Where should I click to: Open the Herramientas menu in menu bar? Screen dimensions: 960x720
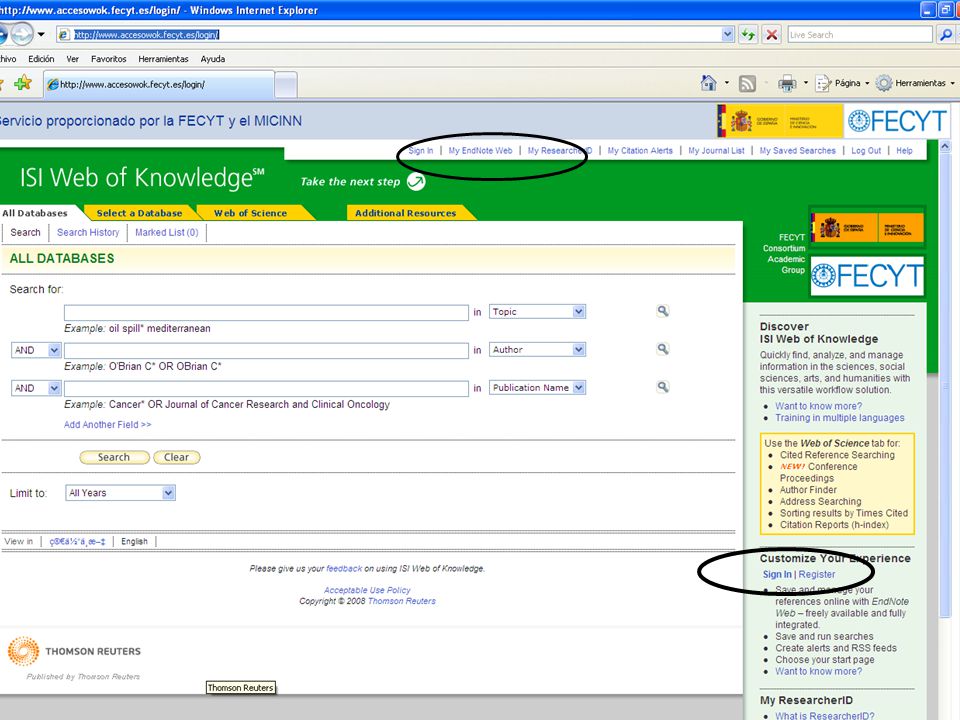tap(163, 59)
